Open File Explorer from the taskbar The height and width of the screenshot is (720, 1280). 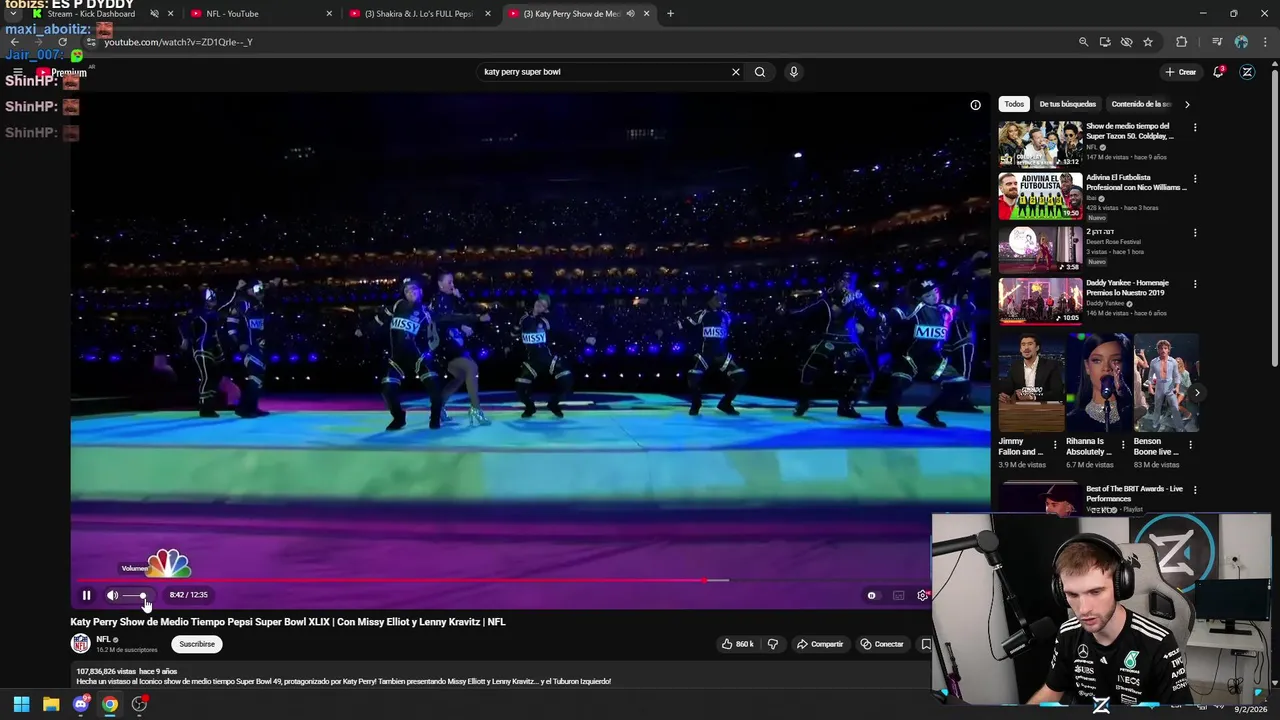pos(51,704)
